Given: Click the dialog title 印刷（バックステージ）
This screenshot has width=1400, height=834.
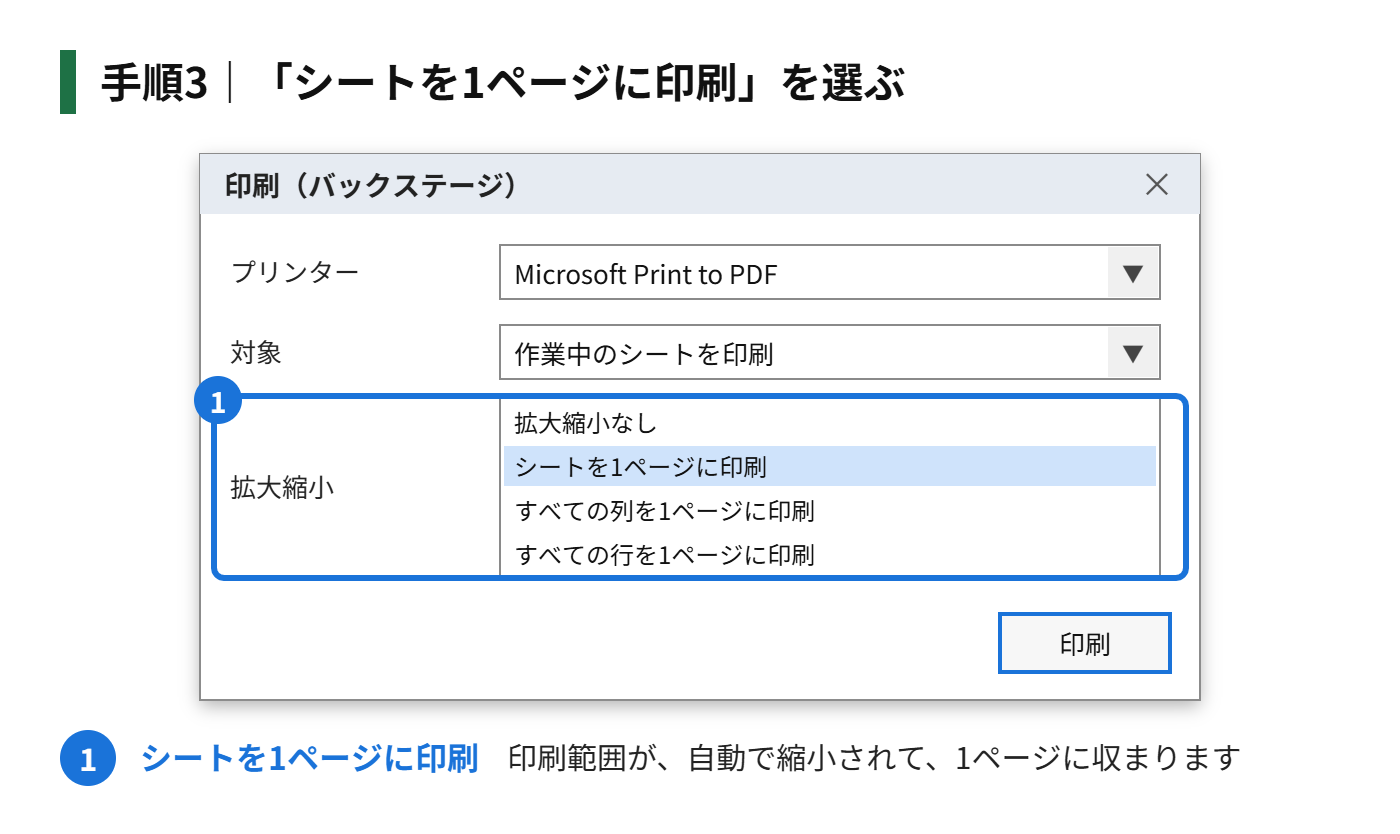Looking at the screenshot, I should point(371,185).
